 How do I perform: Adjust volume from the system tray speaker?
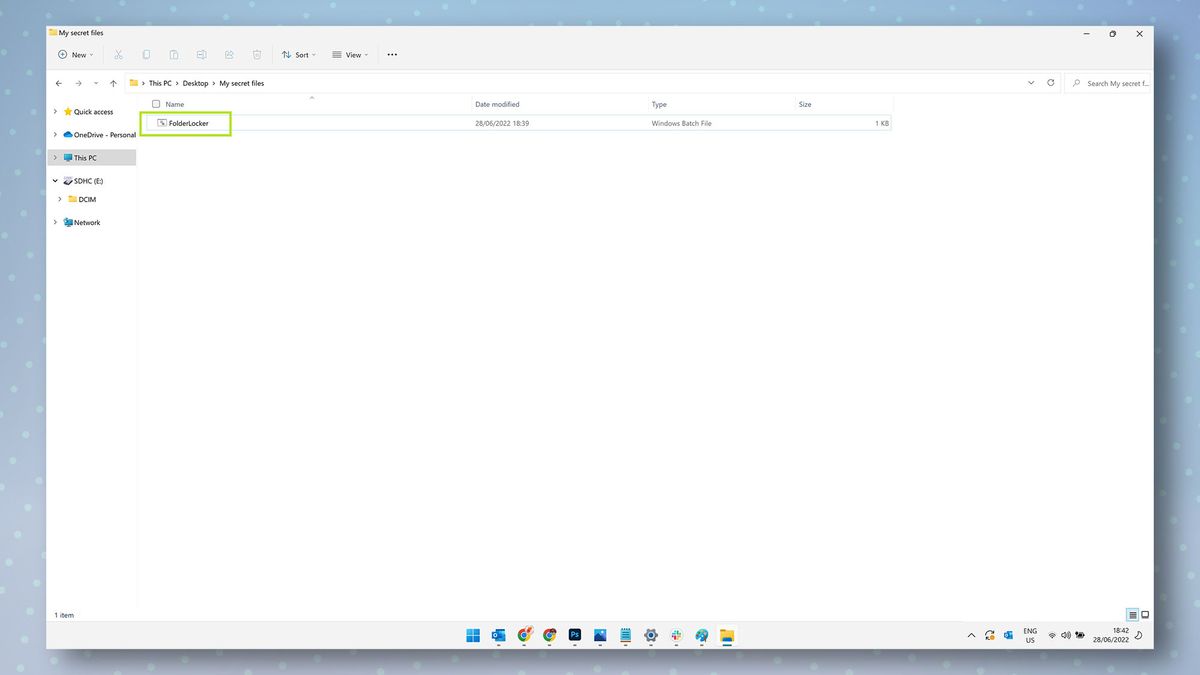tap(1066, 635)
